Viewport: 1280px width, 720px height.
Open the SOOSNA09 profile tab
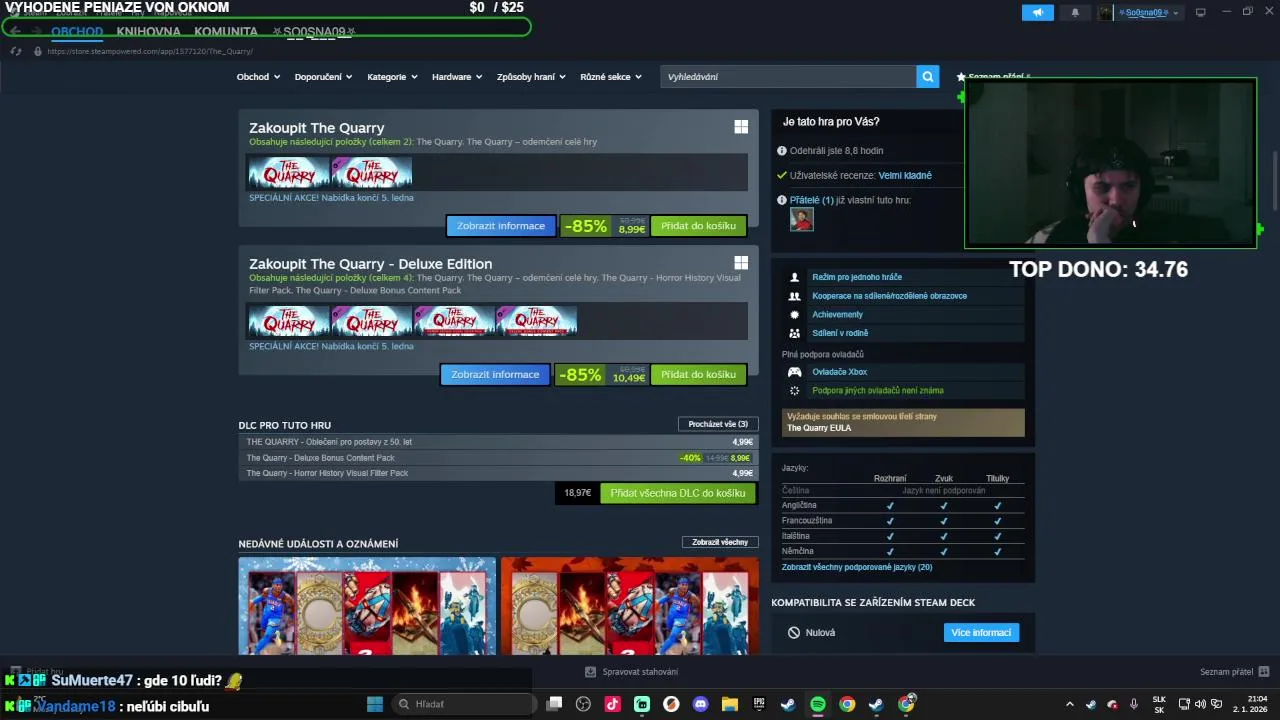point(314,32)
